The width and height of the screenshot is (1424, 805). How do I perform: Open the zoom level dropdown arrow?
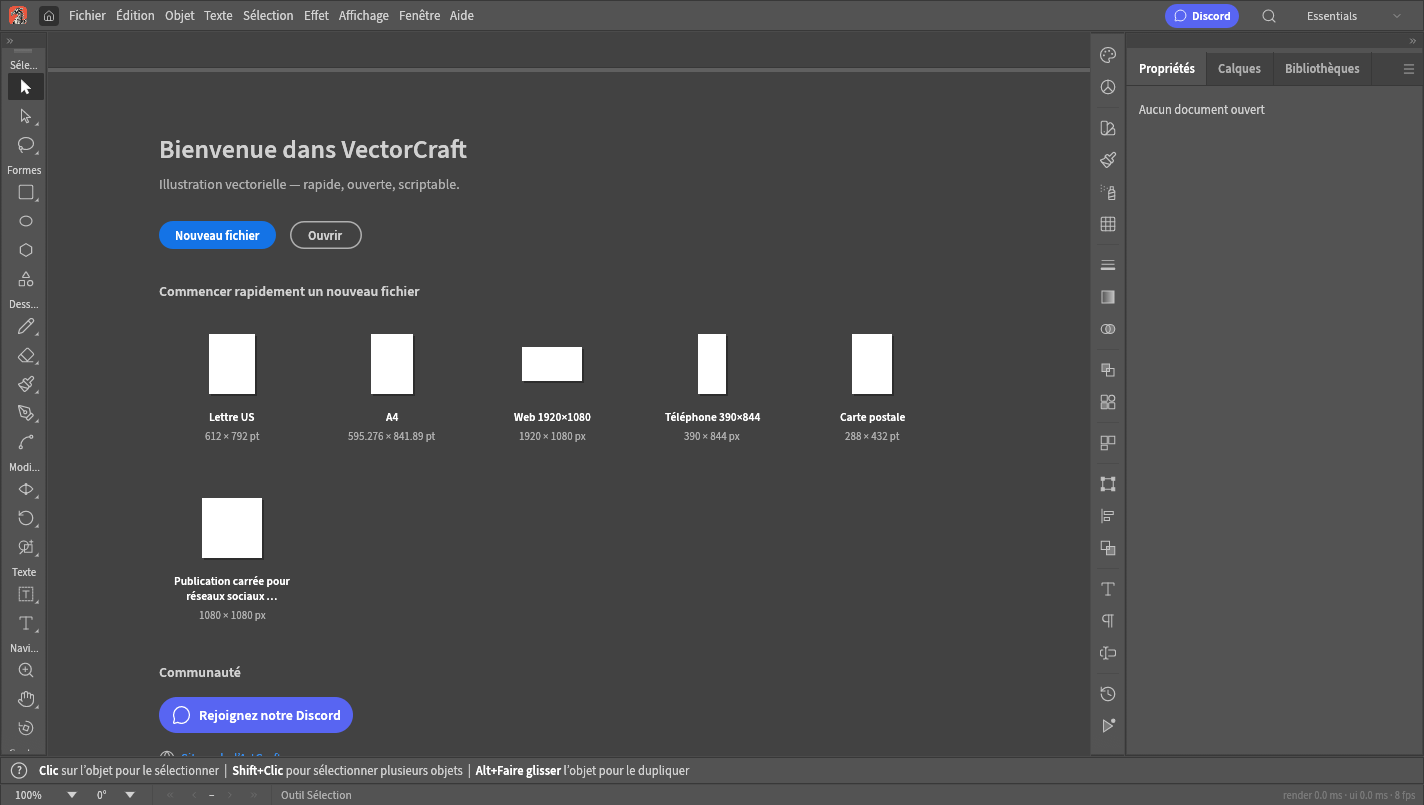point(72,795)
